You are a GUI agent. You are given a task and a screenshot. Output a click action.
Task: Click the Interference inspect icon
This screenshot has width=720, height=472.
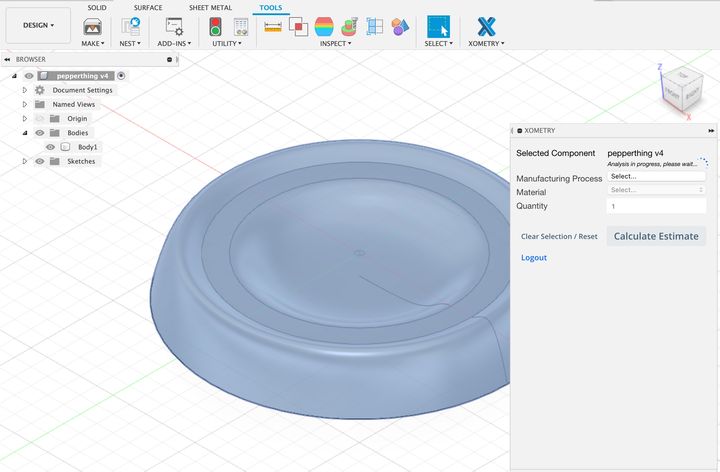coord(298,26)
